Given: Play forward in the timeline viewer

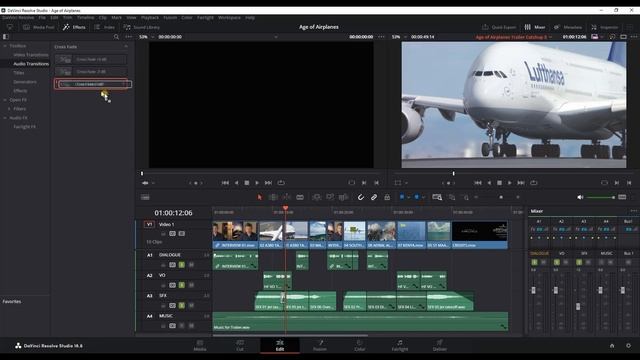Looking at the screenshot, I should point(509,183).
